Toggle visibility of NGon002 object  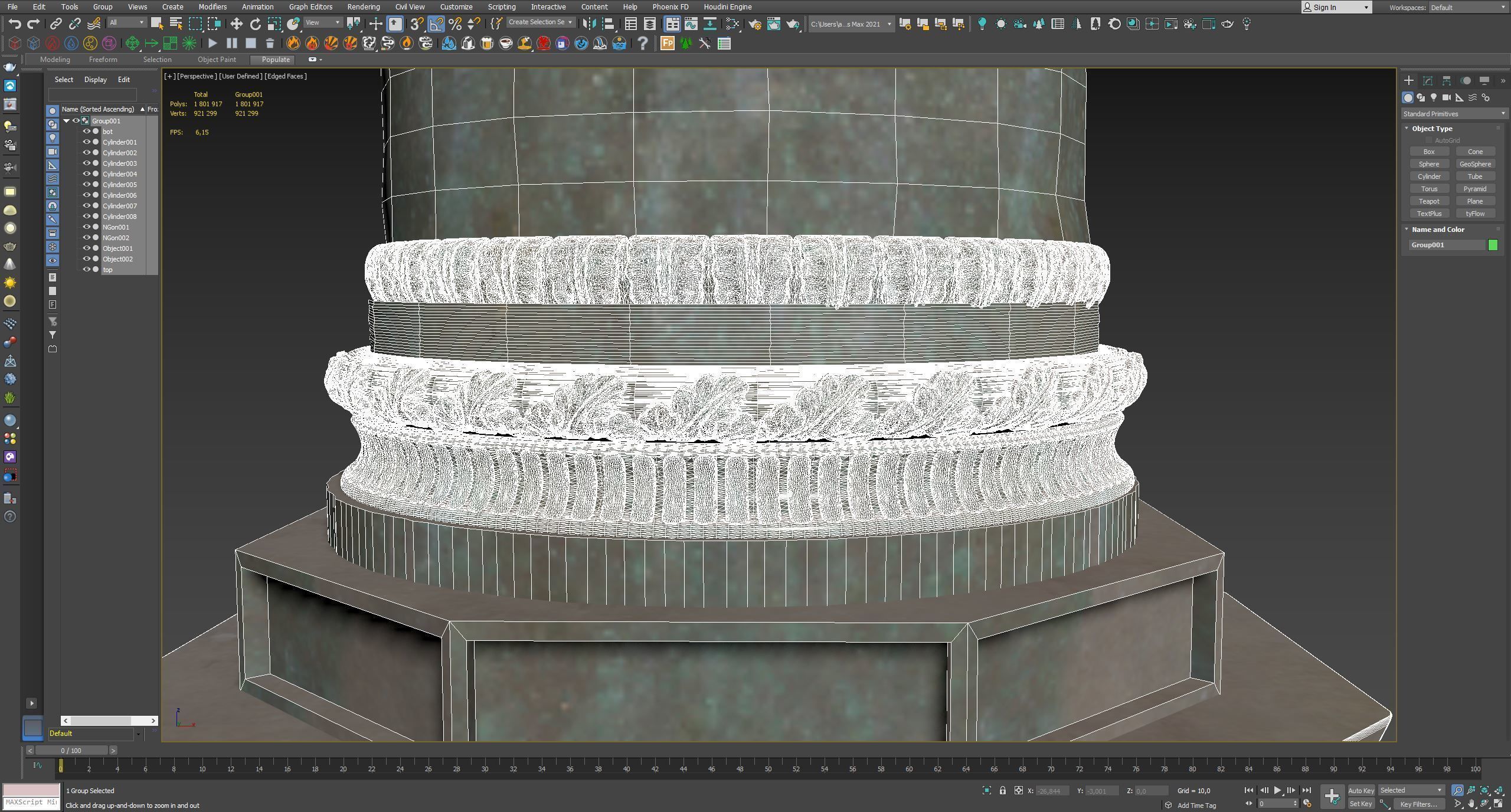[86, 238]
